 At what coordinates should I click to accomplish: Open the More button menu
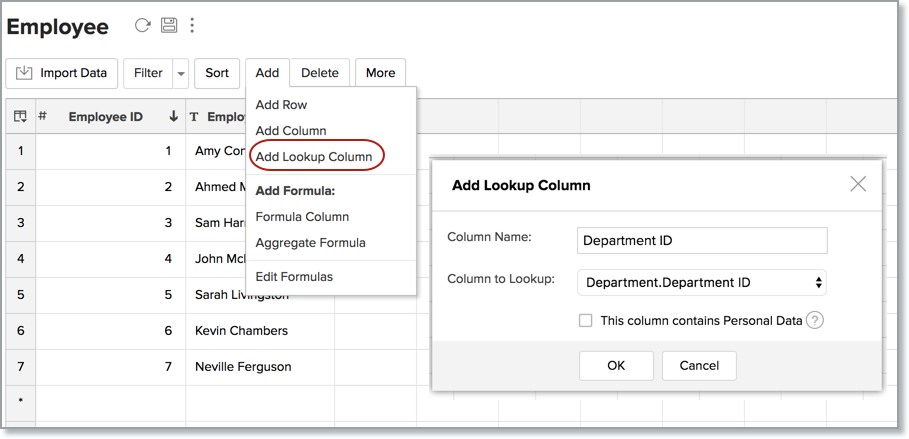coord(380,73)
